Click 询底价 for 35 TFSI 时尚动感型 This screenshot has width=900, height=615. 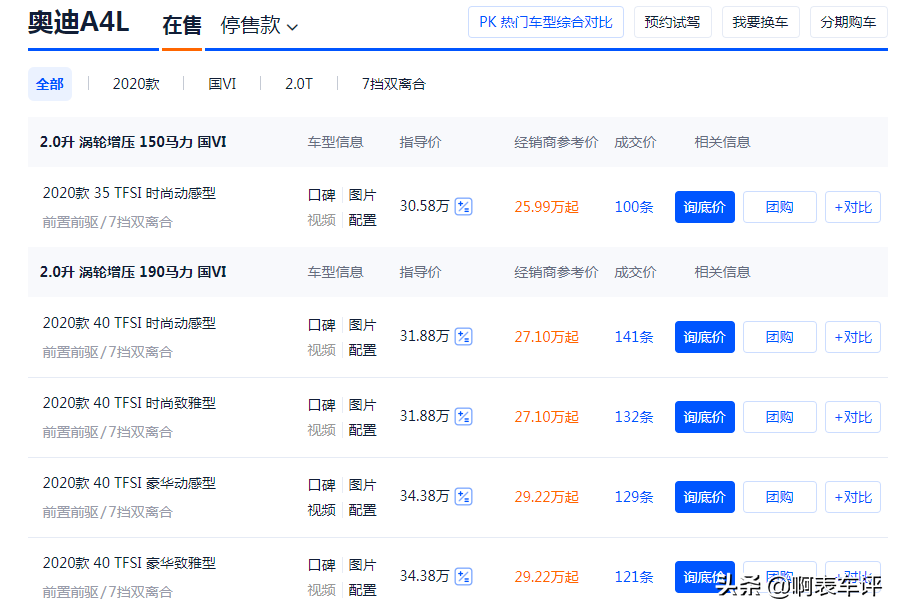pos(704,207)
